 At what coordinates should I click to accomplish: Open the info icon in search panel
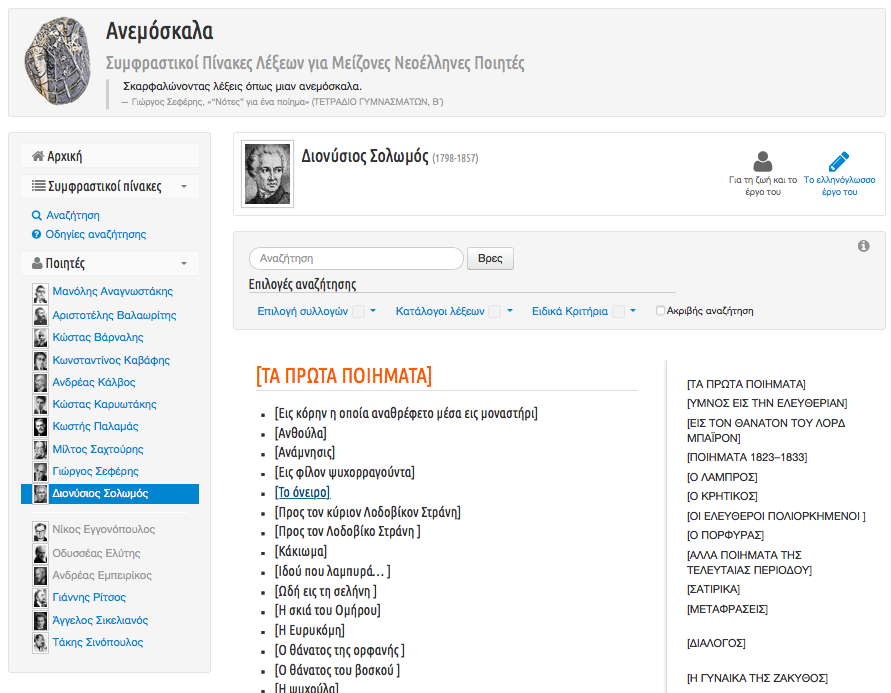coord(863,246)
